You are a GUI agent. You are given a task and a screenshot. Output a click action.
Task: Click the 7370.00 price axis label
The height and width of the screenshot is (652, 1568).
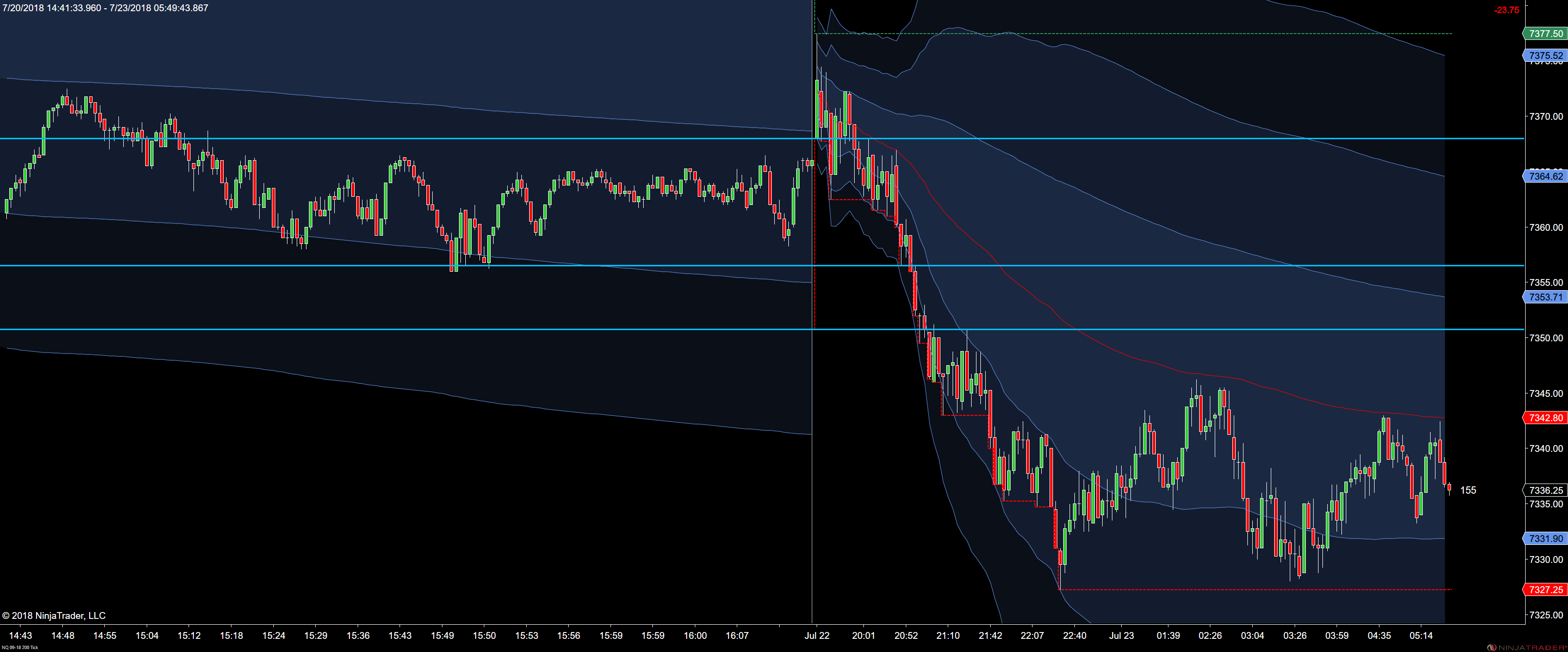(1546, 116)
